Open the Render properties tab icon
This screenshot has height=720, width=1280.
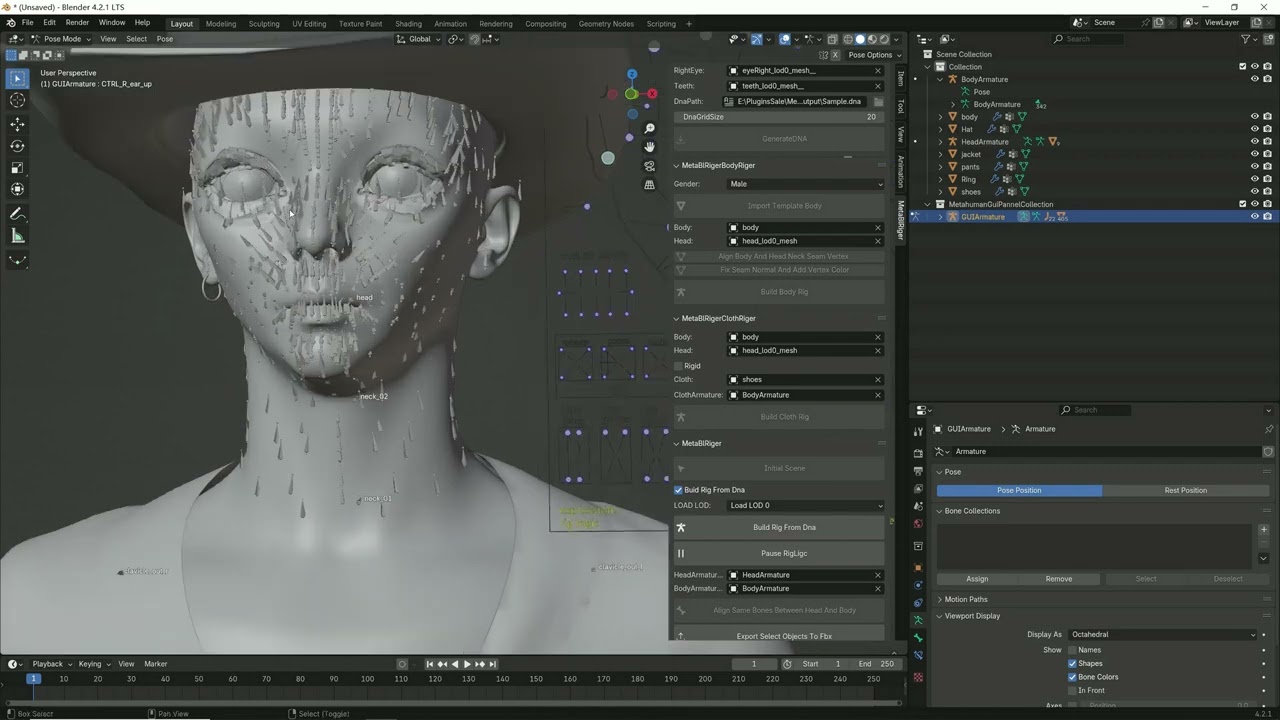pyautogui.click(x=918, y=453)
